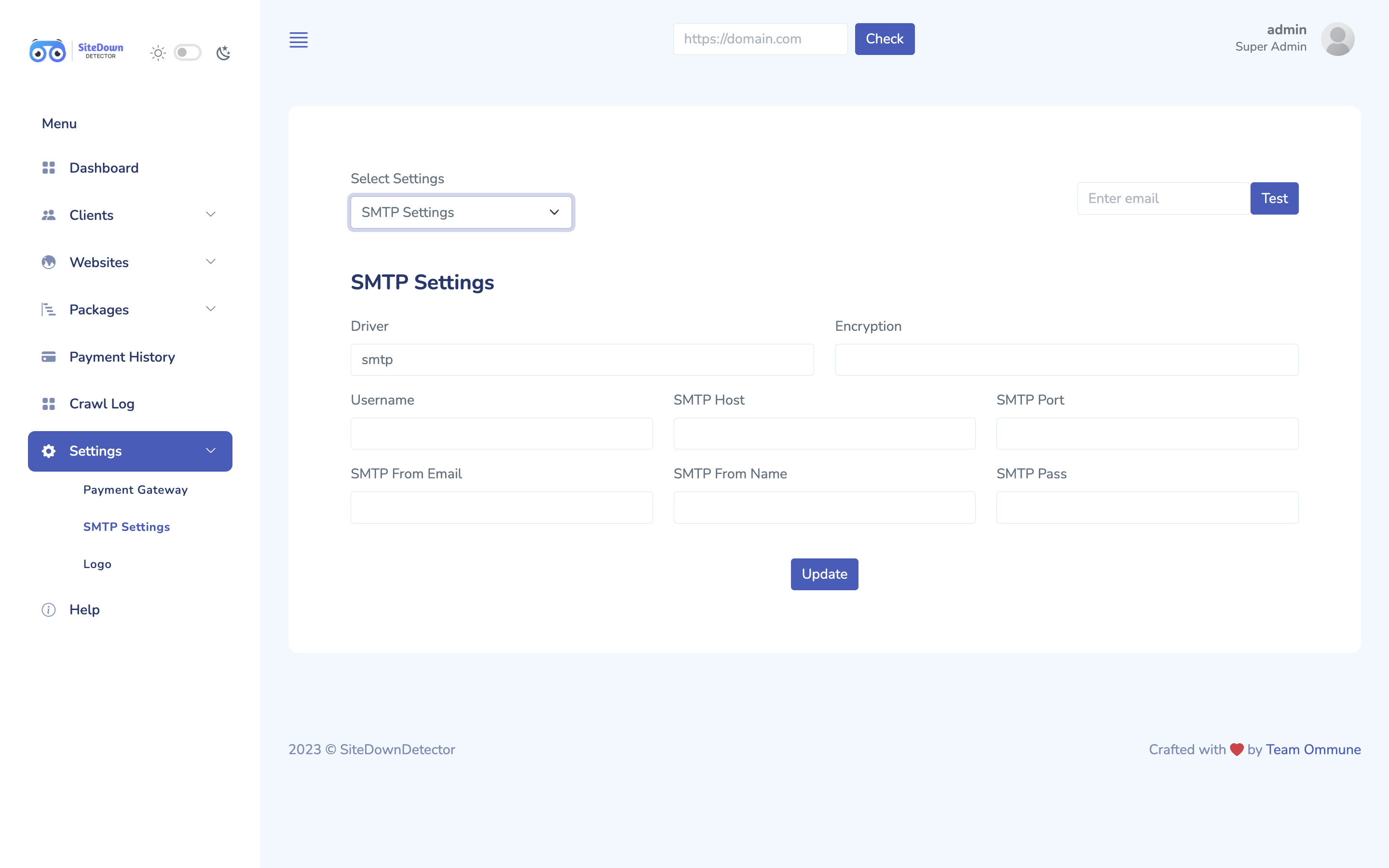Click the Settings gear icon
1389x868 pixels.
49,451
